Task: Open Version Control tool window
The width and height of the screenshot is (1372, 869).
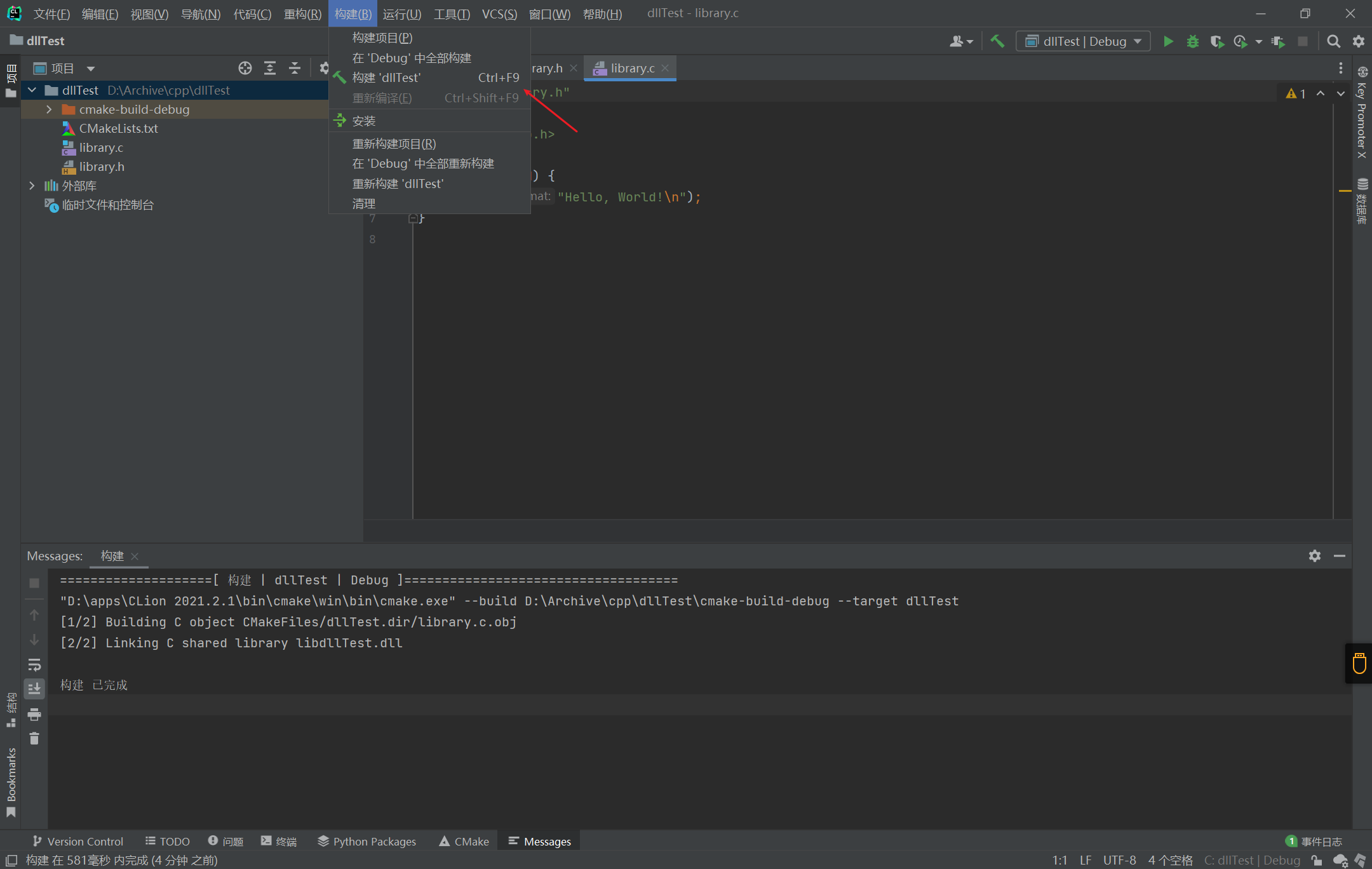Action: pos(78,841)
